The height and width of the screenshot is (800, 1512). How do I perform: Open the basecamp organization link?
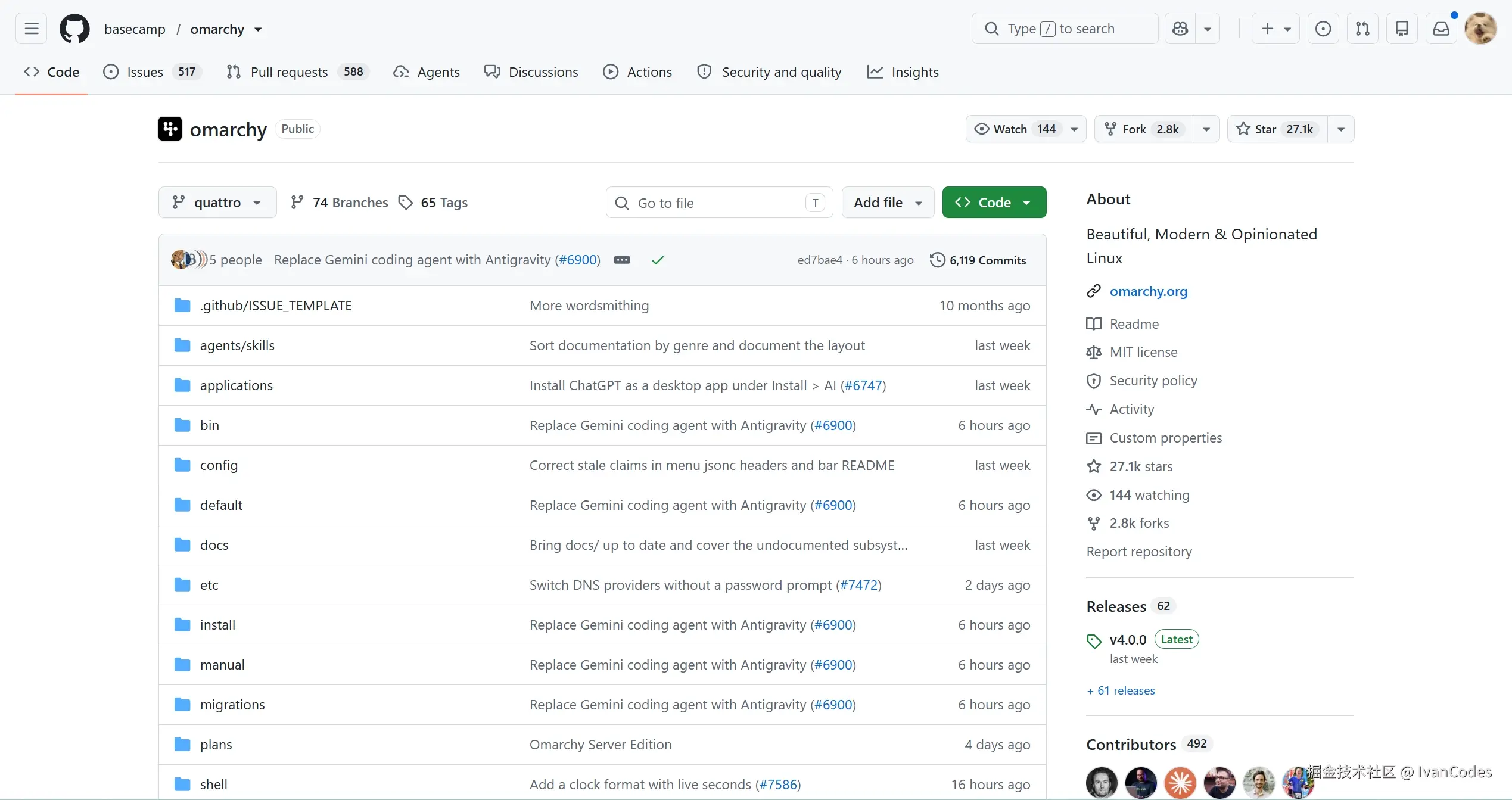(x=135, y=29)
